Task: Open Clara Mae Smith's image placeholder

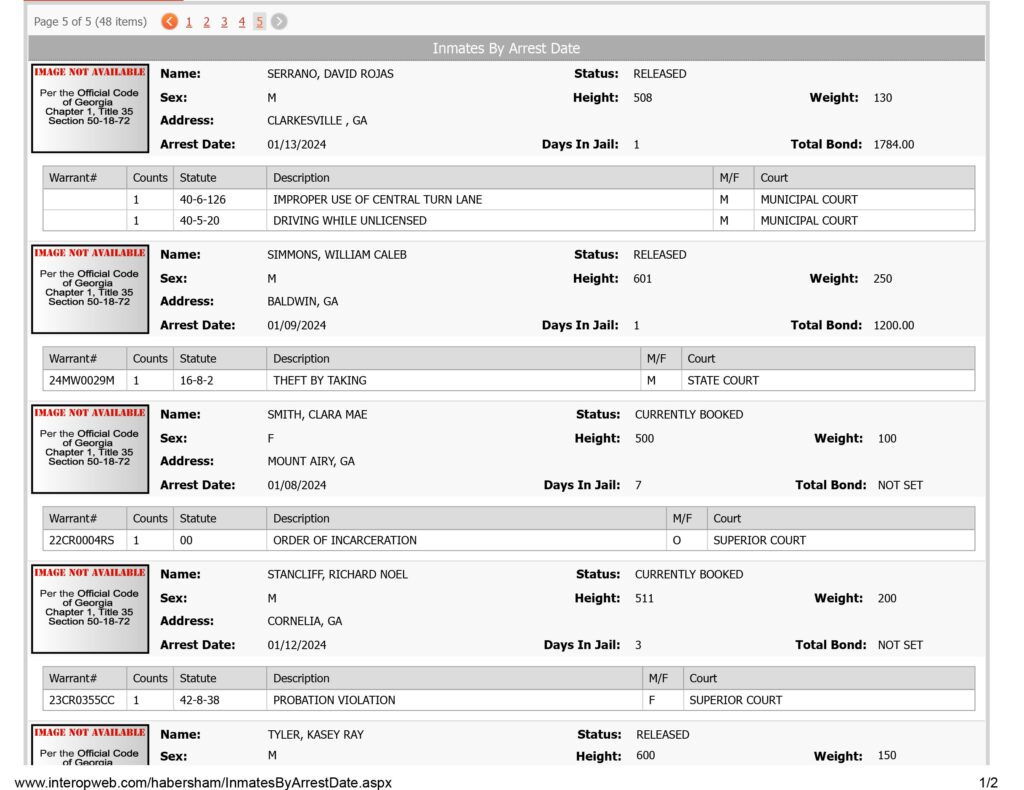Action: [x=90, y=449]
